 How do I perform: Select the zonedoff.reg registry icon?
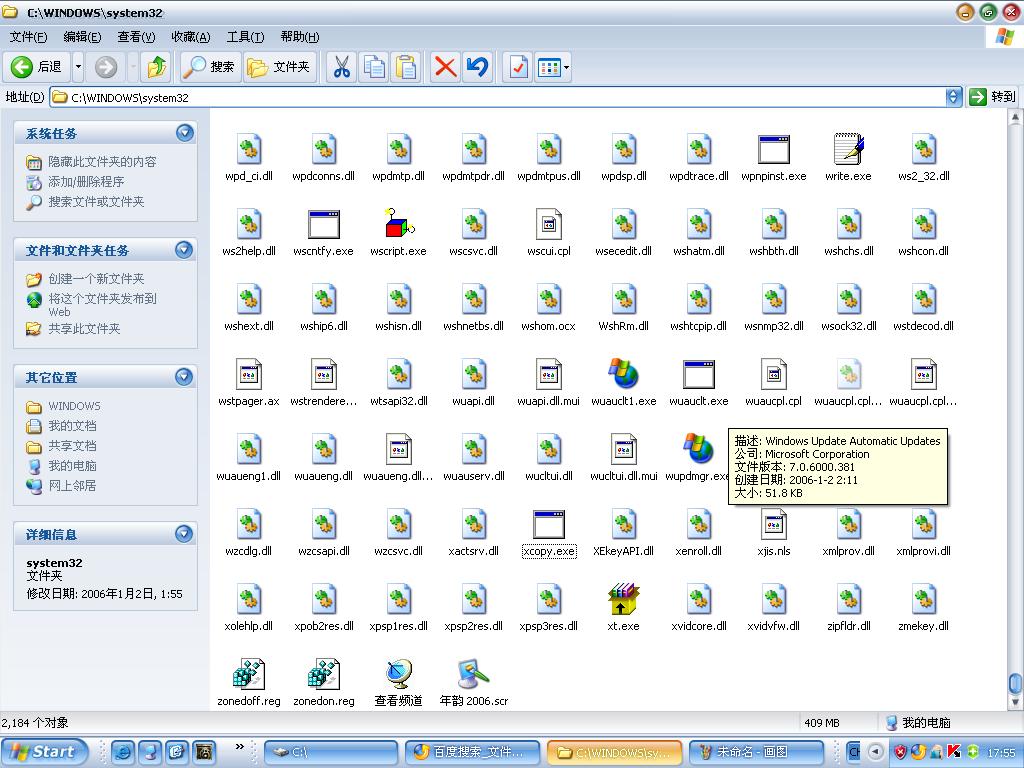[x=249, y=674]
